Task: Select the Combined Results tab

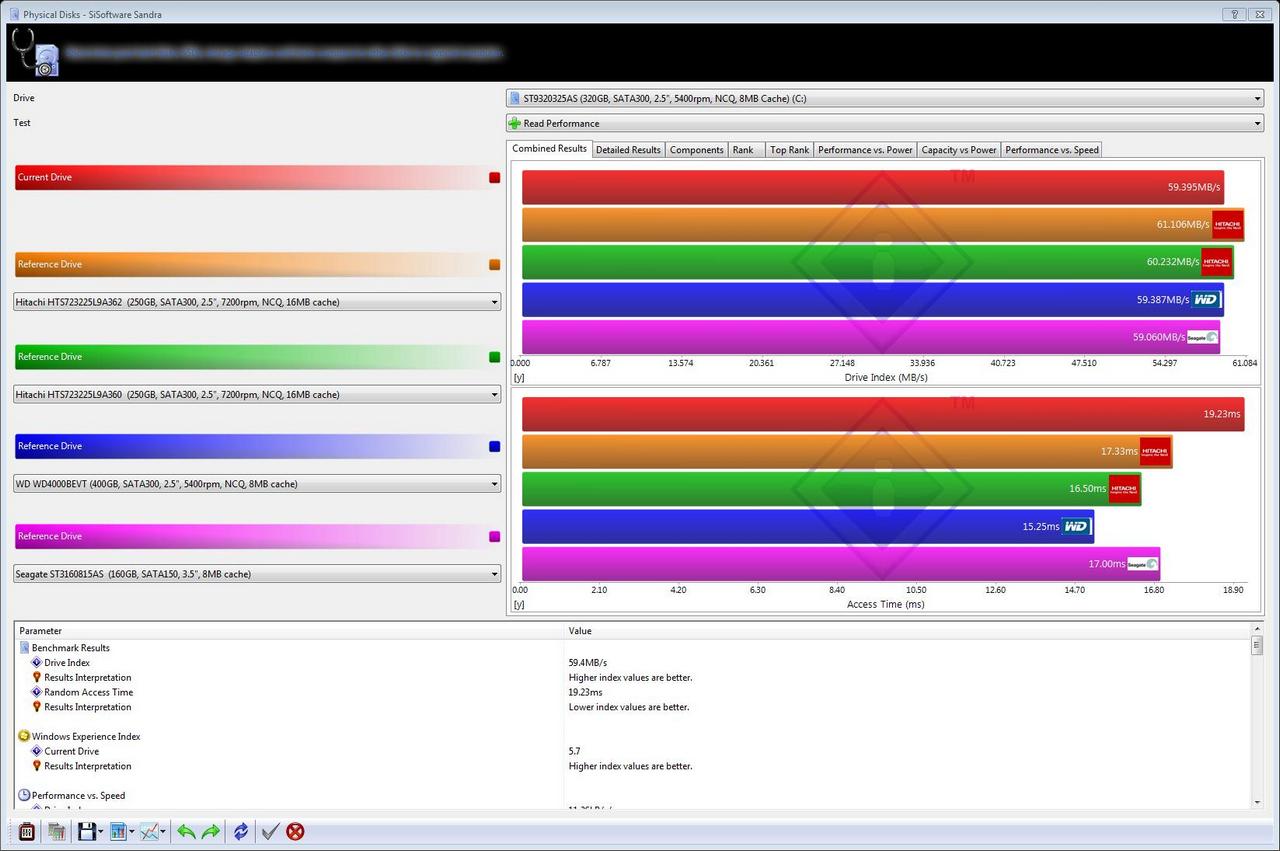Action: 549,148
